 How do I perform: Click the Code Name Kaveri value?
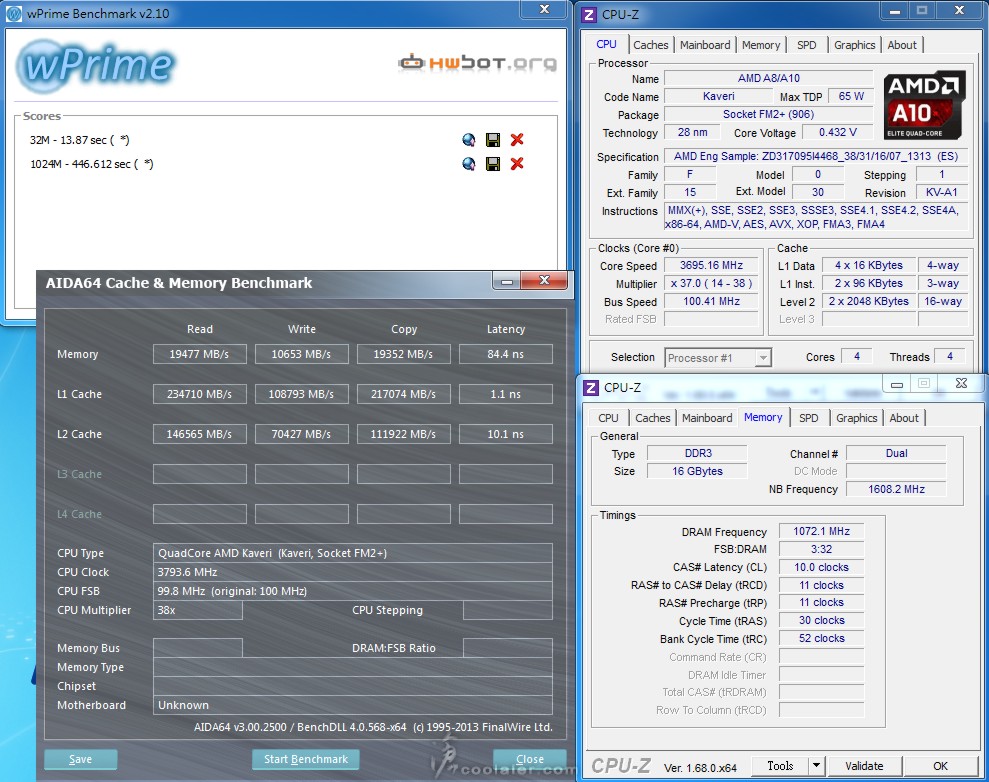(718, 96)
